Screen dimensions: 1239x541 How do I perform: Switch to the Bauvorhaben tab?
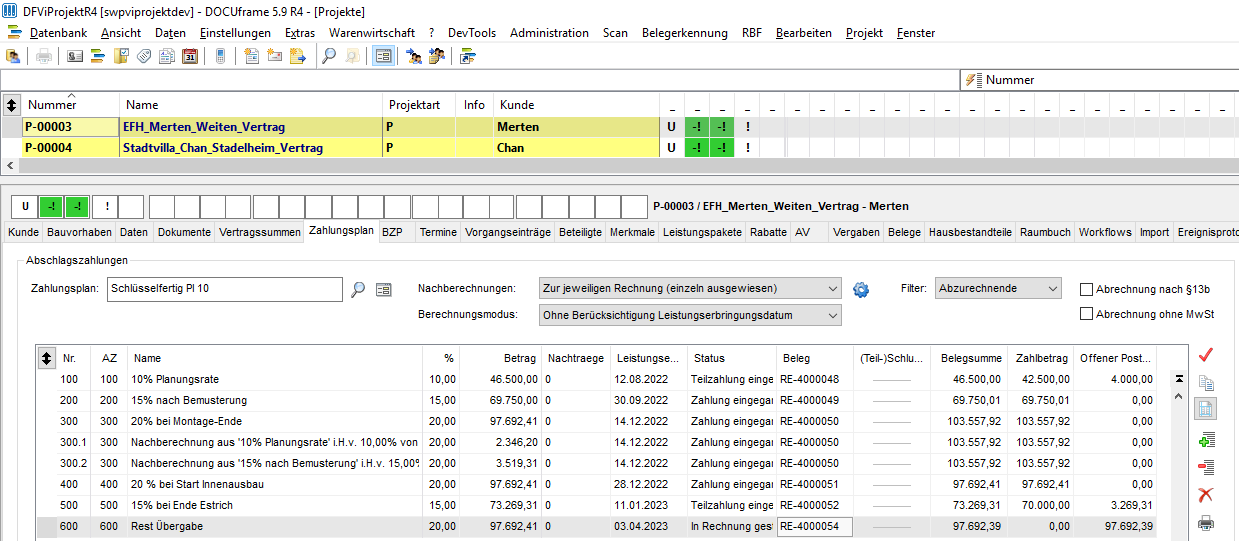[79, 232]
